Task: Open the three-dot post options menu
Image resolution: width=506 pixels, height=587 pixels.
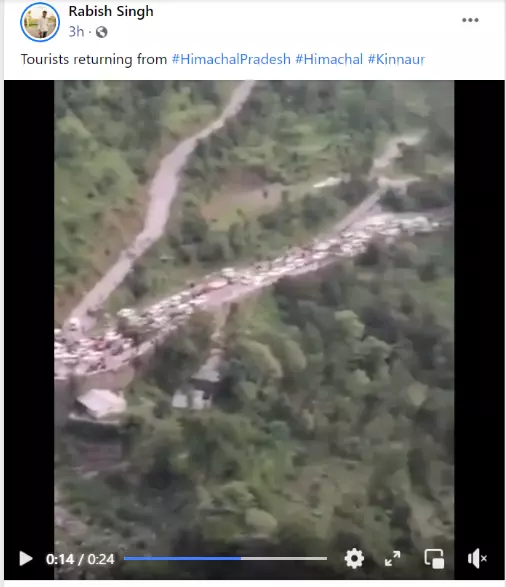Action: pyautogui.click(x=470, y=20)
